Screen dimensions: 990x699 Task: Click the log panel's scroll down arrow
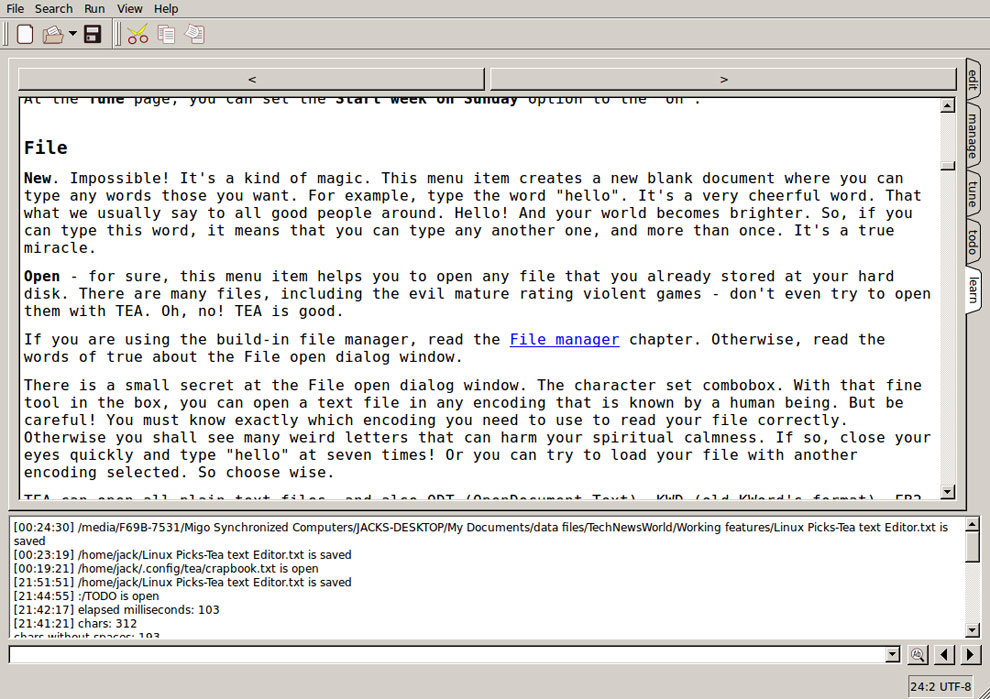pyautogui.click(x=972, y=630)
